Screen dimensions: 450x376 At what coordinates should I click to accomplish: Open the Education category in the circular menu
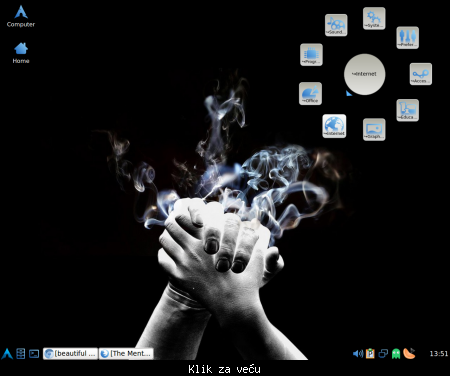click(x=407, y=110)
